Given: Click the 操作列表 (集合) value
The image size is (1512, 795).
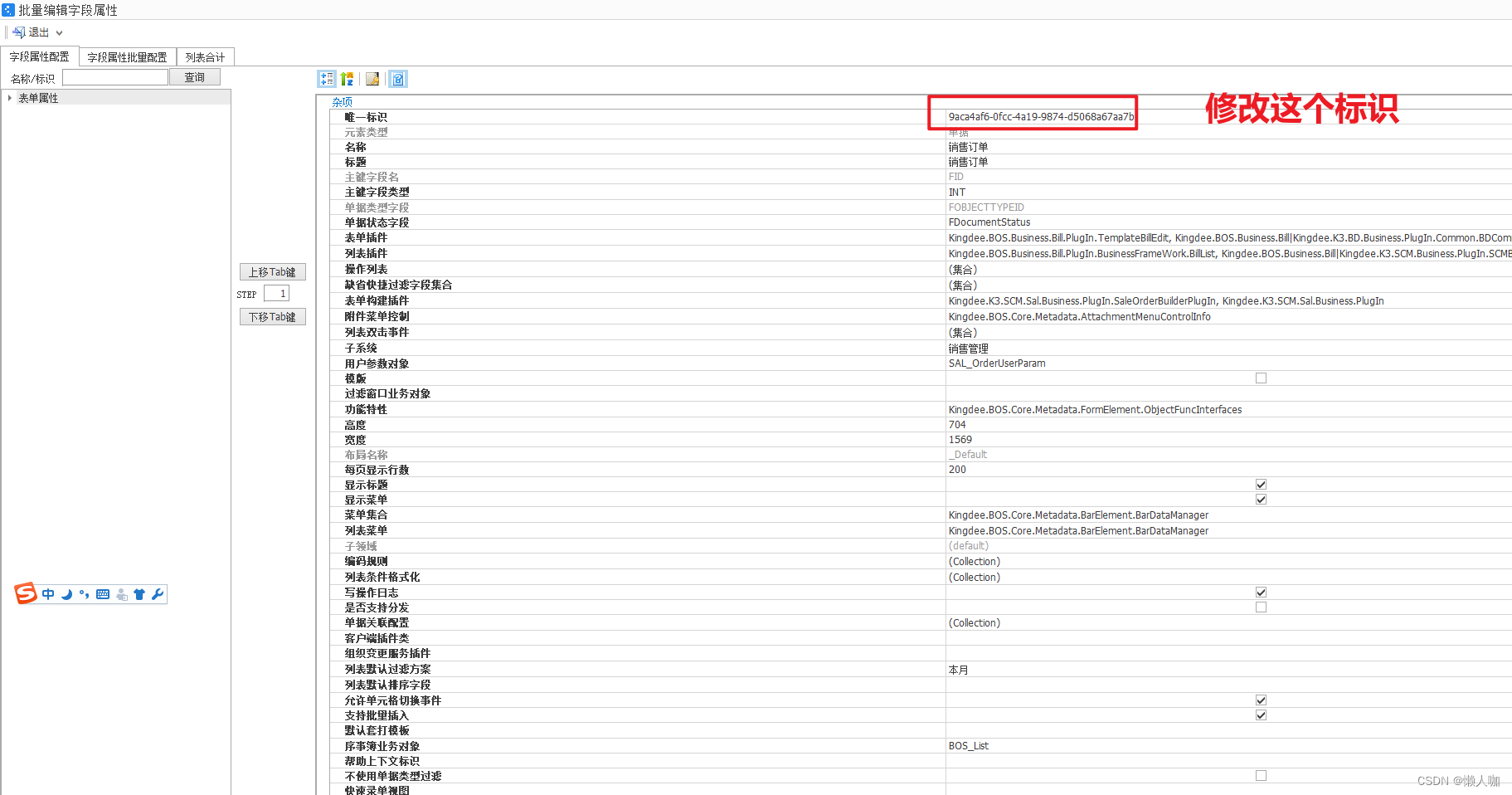Looking at the screenshot, I should 963,270.
